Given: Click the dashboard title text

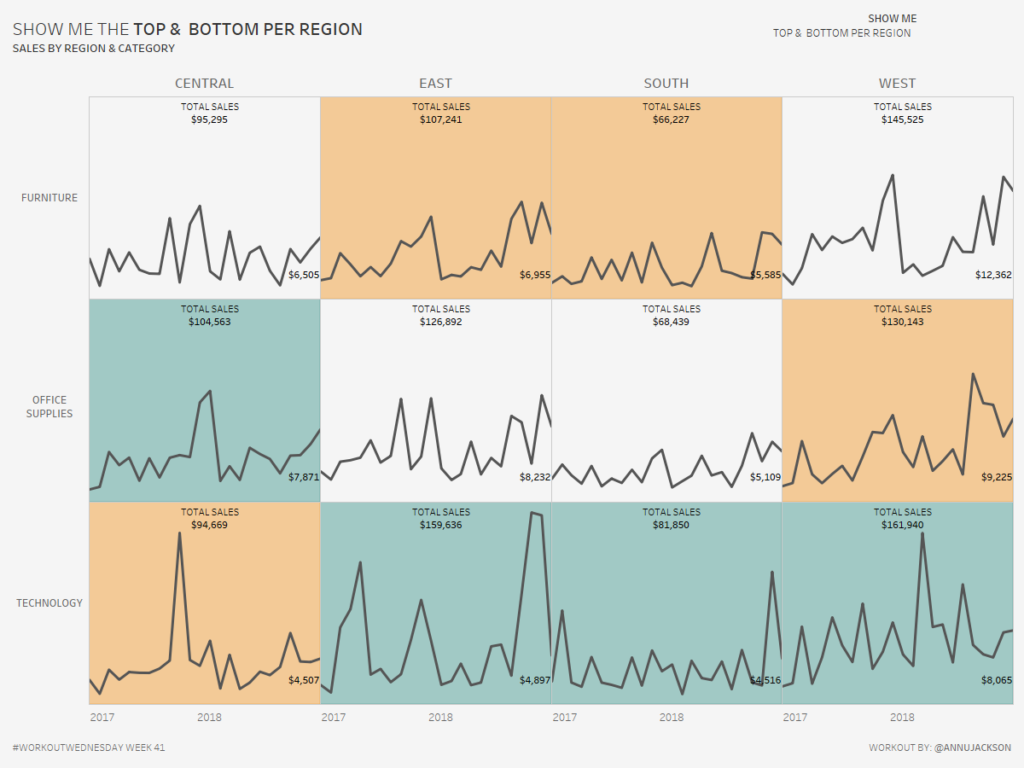Looking at the screenshot, I should [x=187, y=30].
